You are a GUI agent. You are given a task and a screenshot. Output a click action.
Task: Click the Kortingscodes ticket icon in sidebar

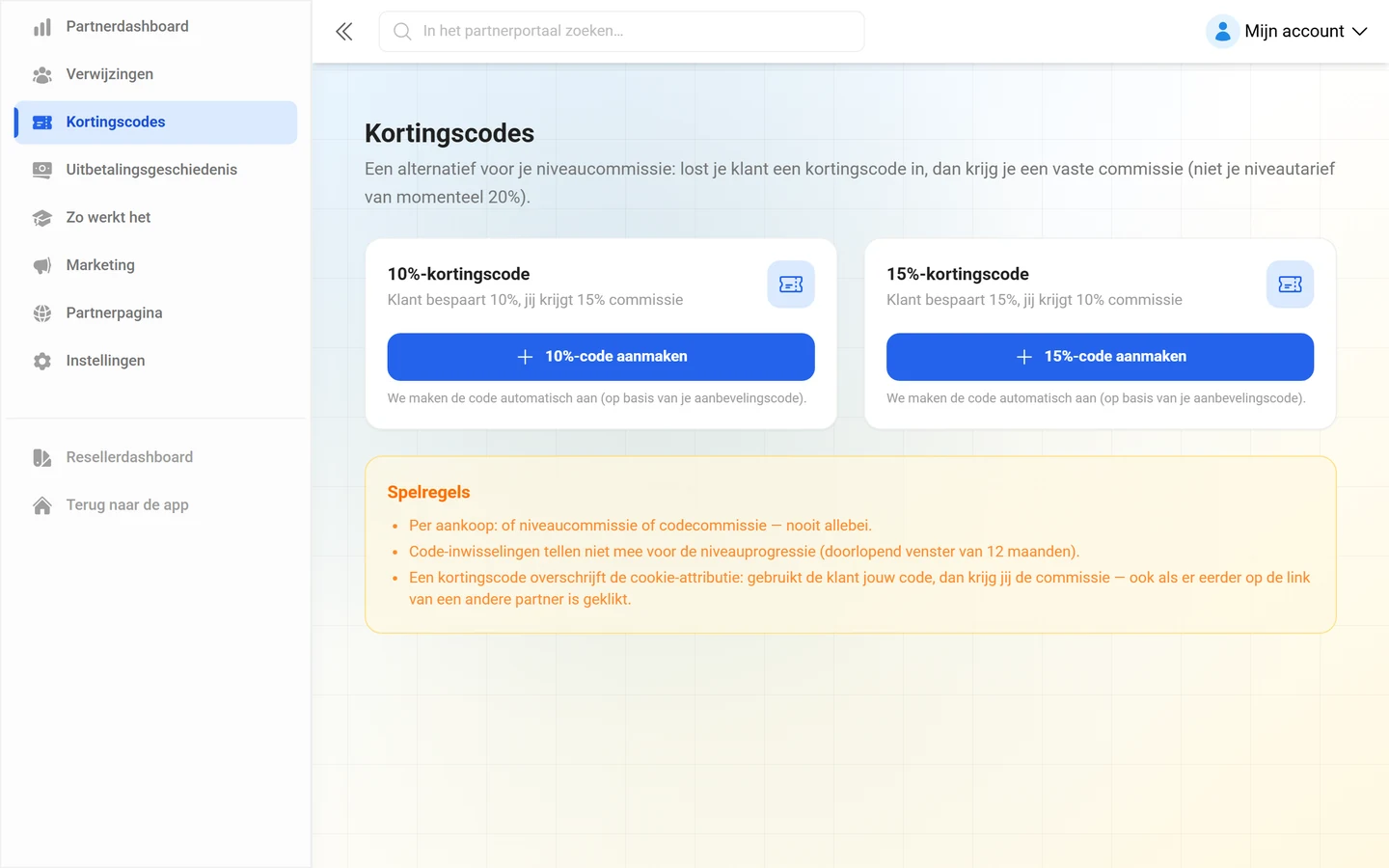coord(42,122)
